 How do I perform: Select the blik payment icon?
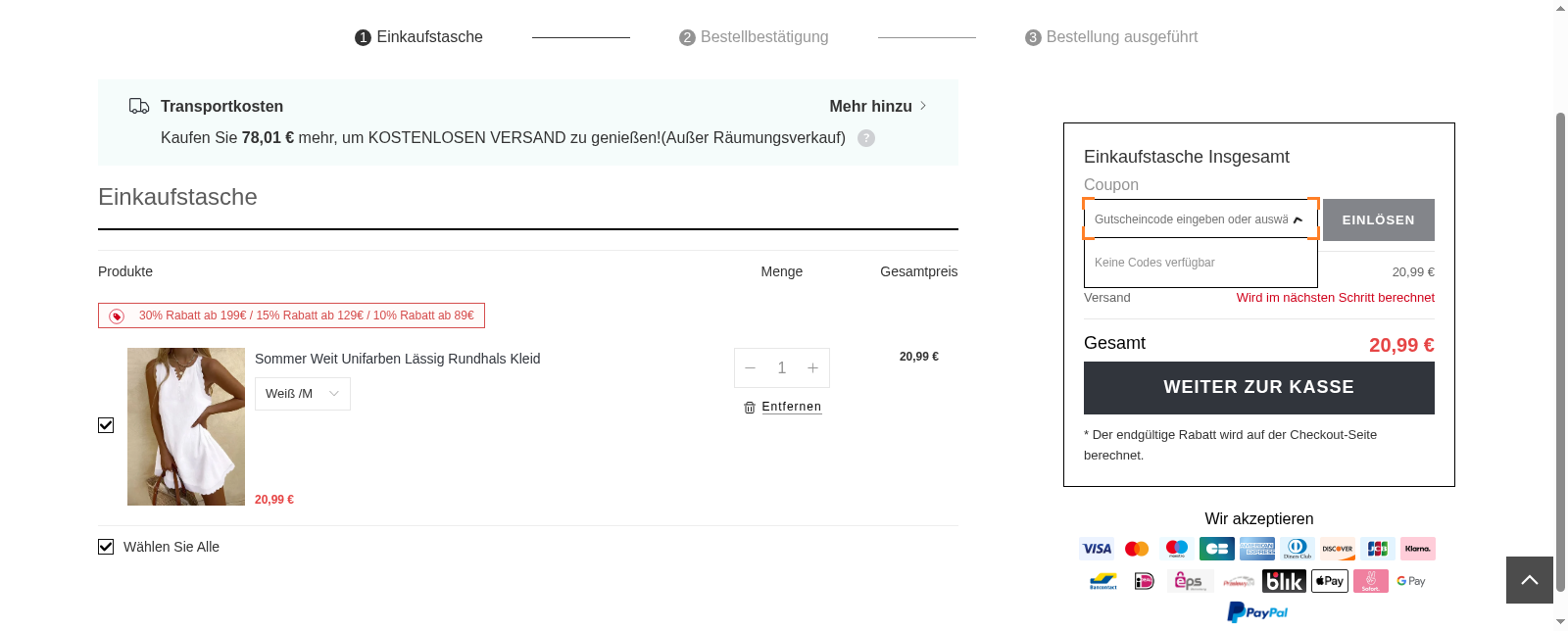coord(1284,581)
